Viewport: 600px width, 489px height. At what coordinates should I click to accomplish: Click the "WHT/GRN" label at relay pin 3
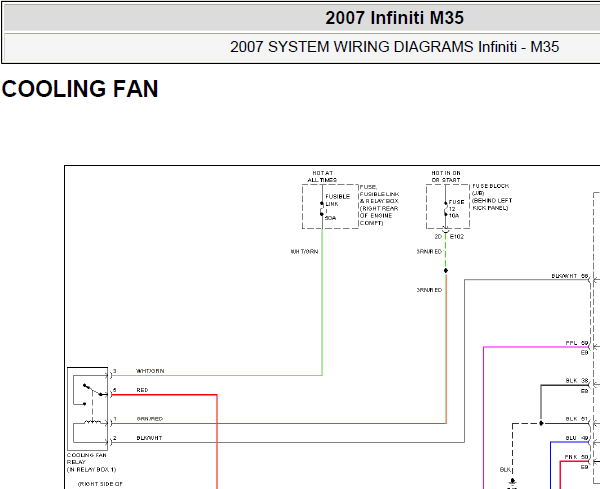click(x=150, y=371)
